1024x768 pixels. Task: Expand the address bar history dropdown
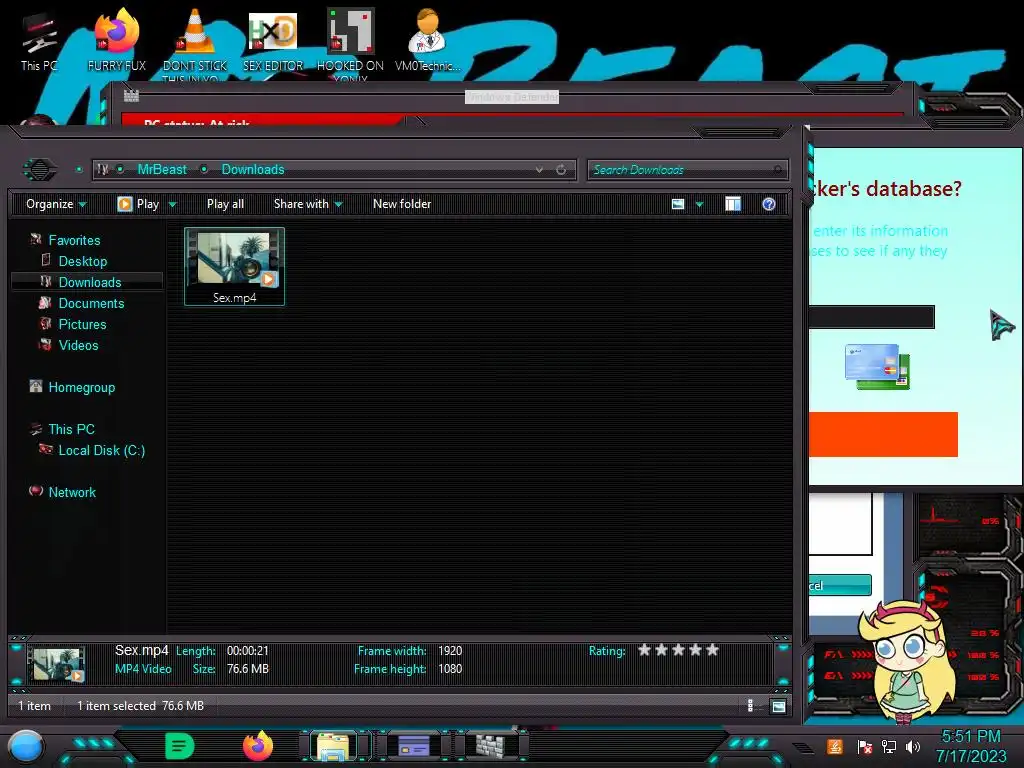tap(539, 170)
